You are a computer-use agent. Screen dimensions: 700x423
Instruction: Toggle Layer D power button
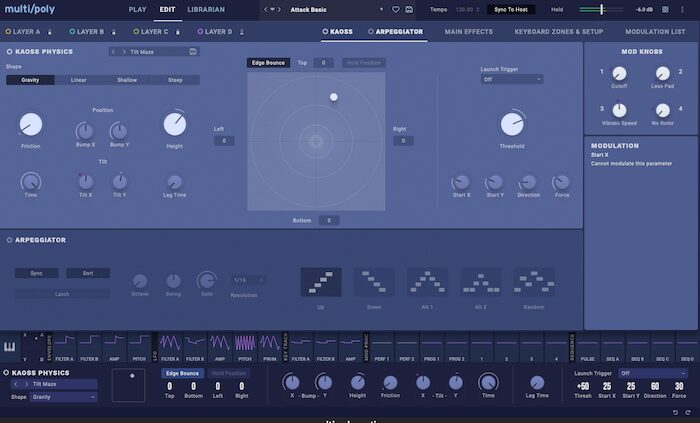click(x=200, y=32)
